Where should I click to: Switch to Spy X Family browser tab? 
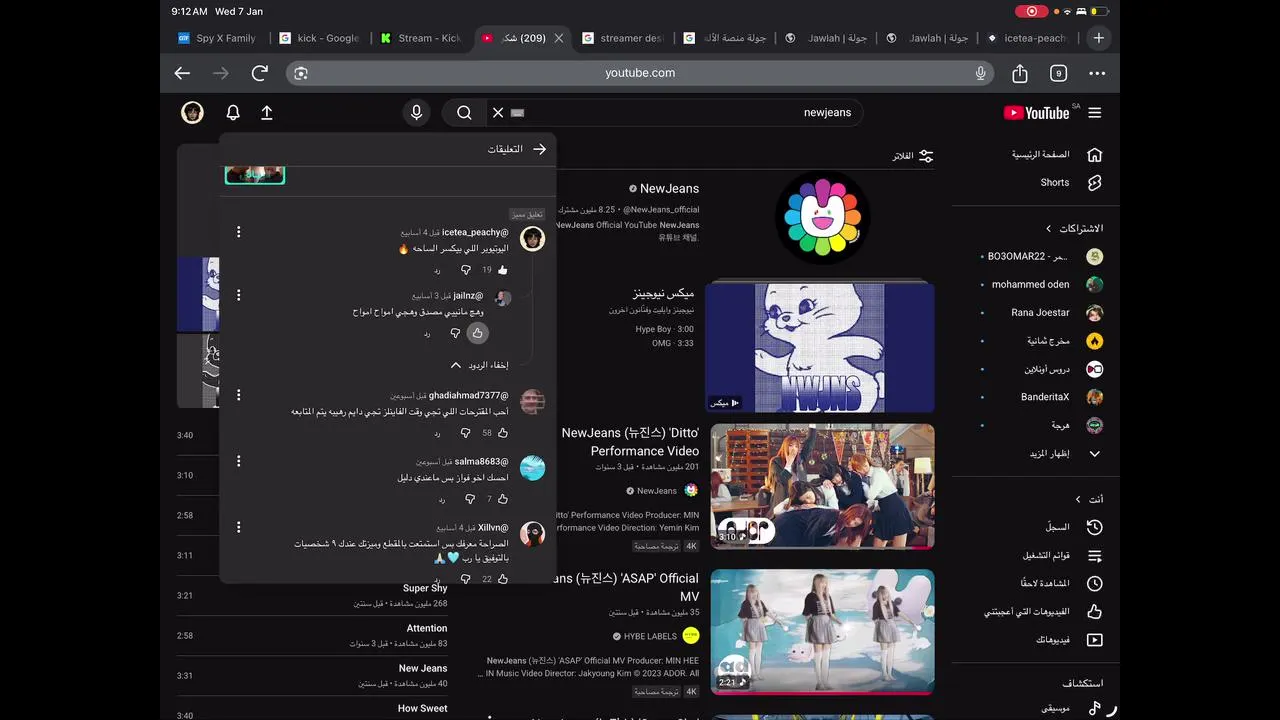[217, 38]
